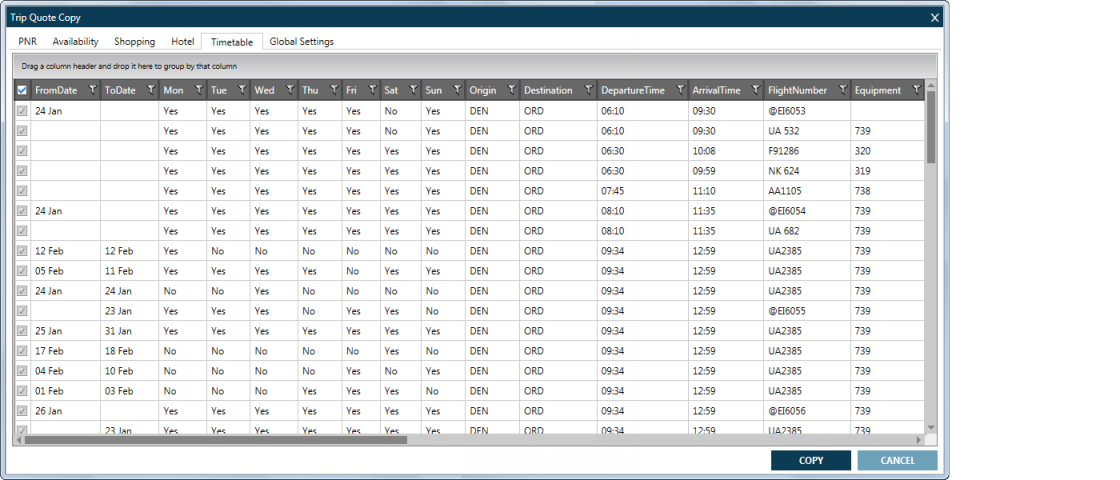Click the DepartureTime column filter funnel
Viewport: 1120px width, 480px height.
(x=681, y=90)
